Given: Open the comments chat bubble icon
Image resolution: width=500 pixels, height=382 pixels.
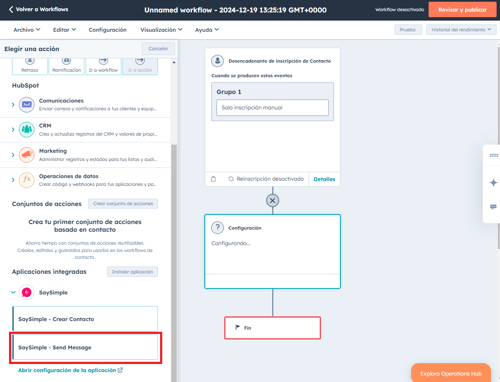Looking at the screenshot, I should click(493, 207).
